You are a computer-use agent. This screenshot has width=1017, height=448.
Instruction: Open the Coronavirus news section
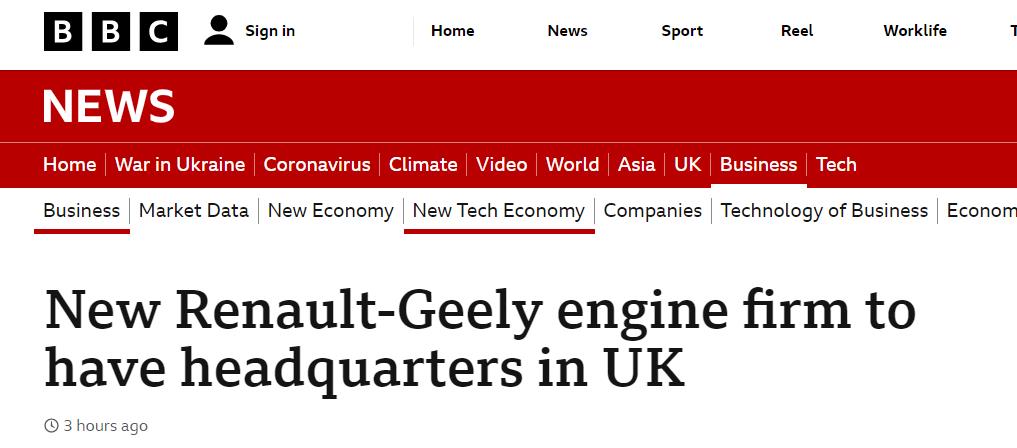click(x=317, y=165)
